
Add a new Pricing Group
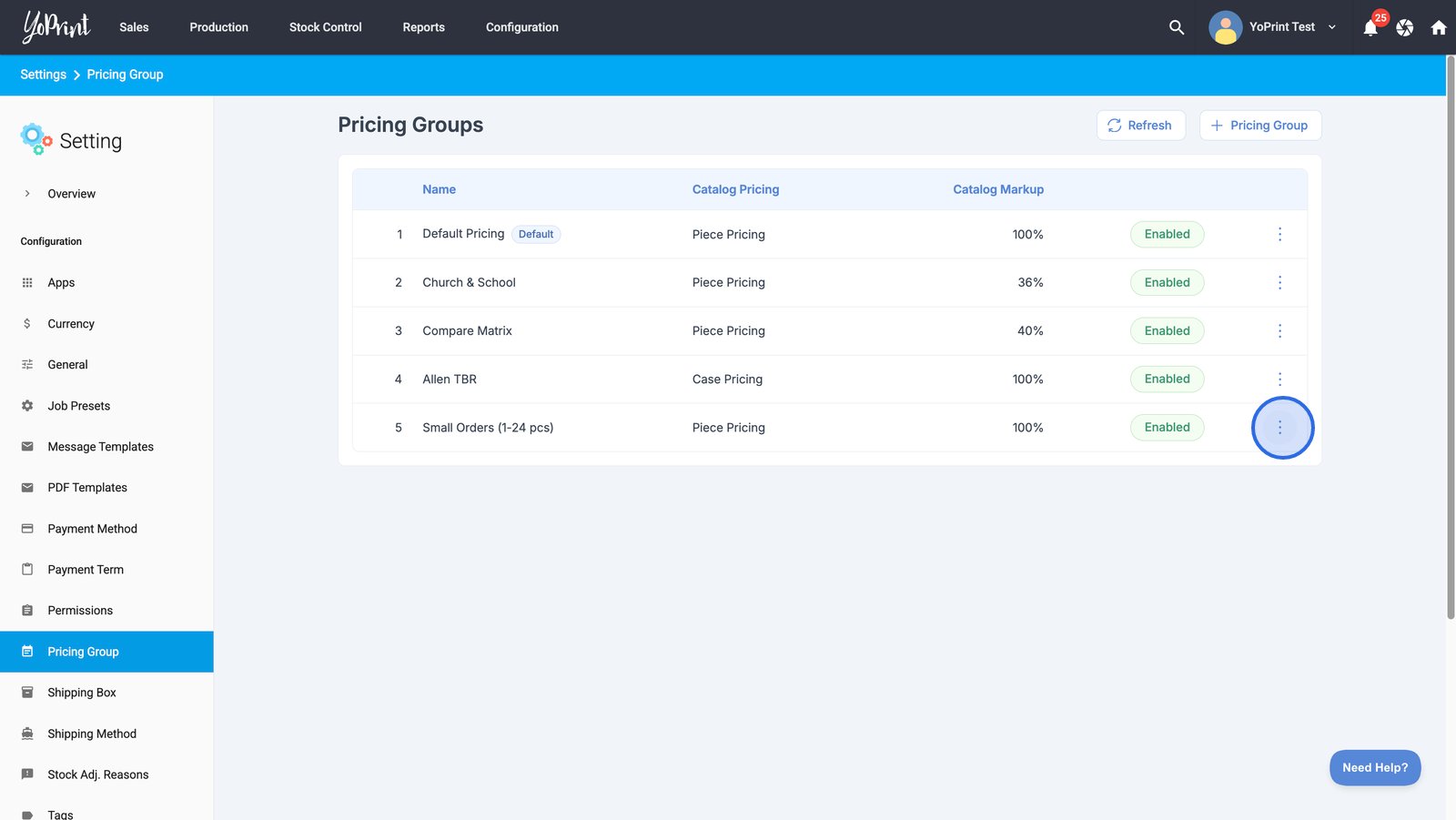tap(1259, 126)
